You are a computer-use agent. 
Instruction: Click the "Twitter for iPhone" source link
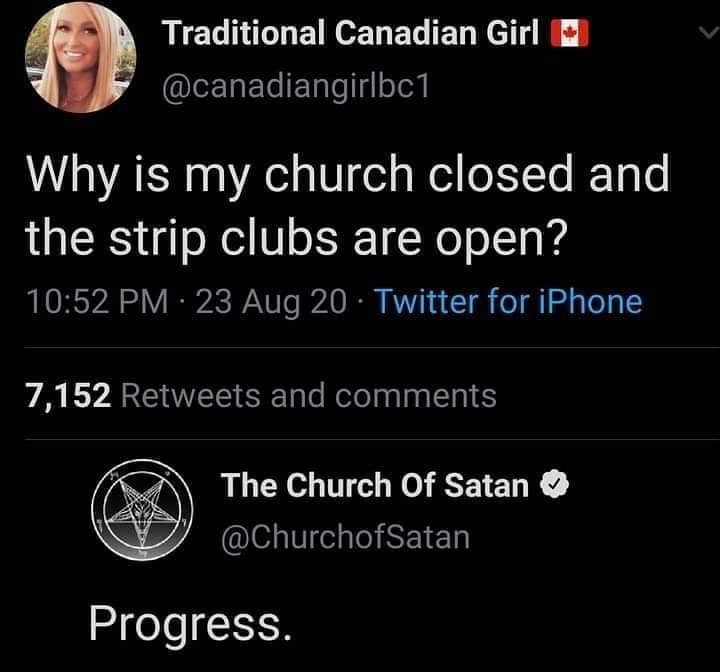(x=507, y=301)
